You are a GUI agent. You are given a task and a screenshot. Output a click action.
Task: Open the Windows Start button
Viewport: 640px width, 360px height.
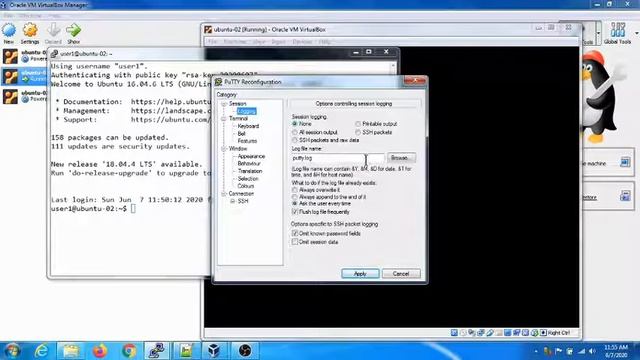point(12,351)
